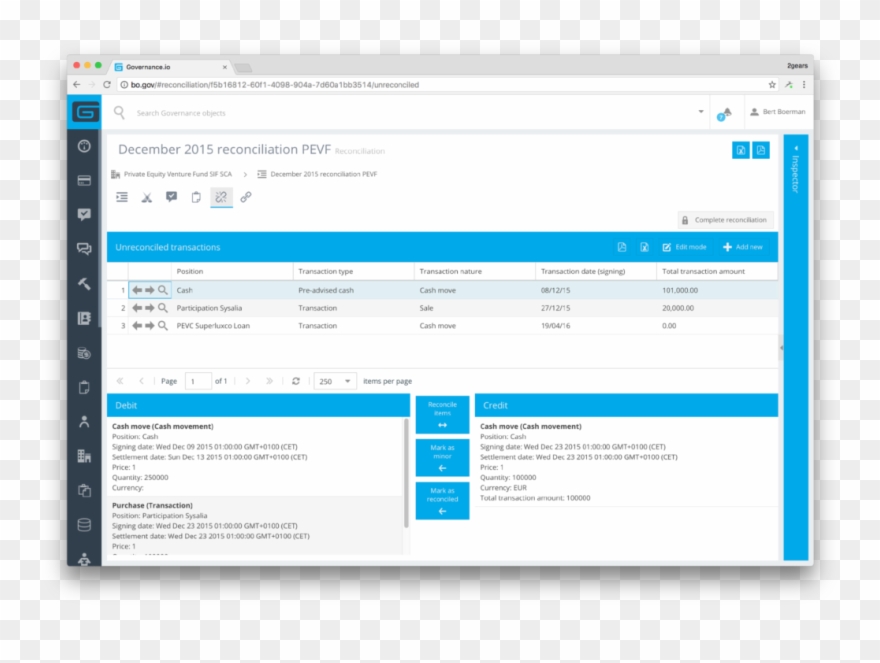Click the hammer tools icon in sidebar
Viewport: 880px width, 663px height.
(84, 284)
